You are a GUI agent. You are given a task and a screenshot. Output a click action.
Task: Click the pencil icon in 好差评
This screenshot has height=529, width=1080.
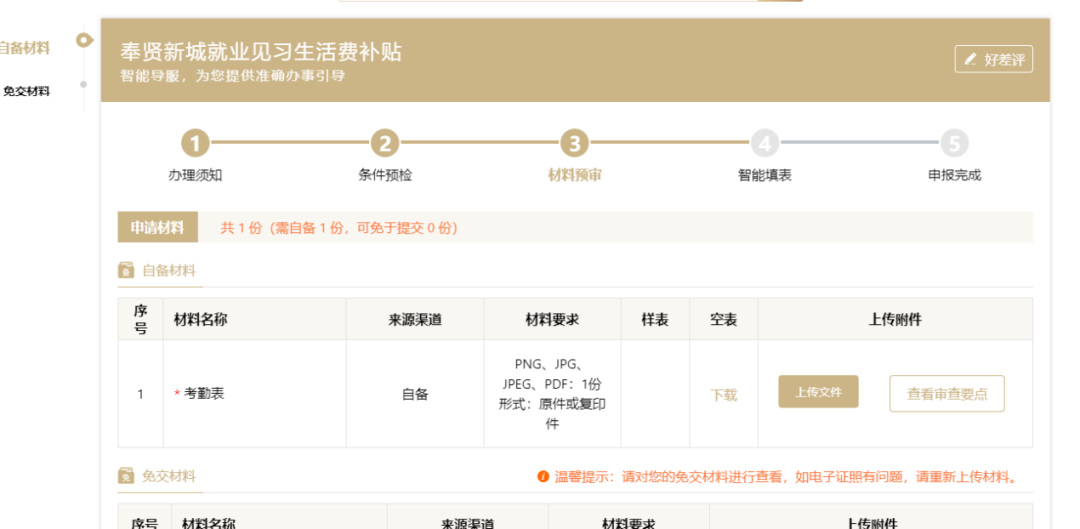(x=970, y=59)
